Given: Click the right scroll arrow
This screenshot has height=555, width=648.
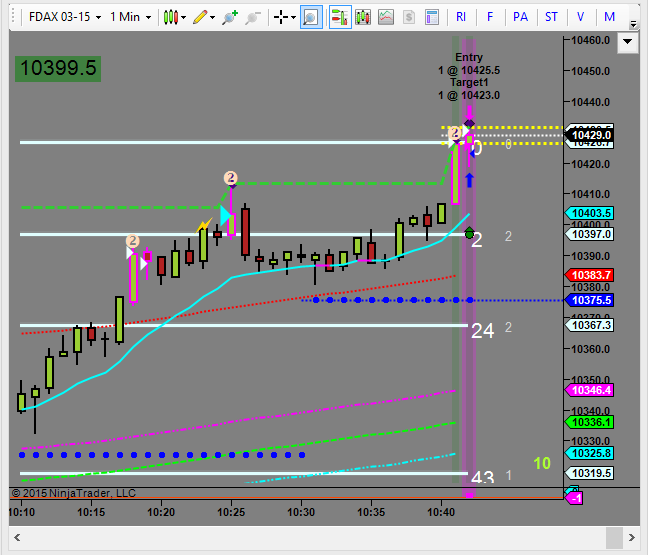Looking at the screenshot, I should [x=631, y=537].
